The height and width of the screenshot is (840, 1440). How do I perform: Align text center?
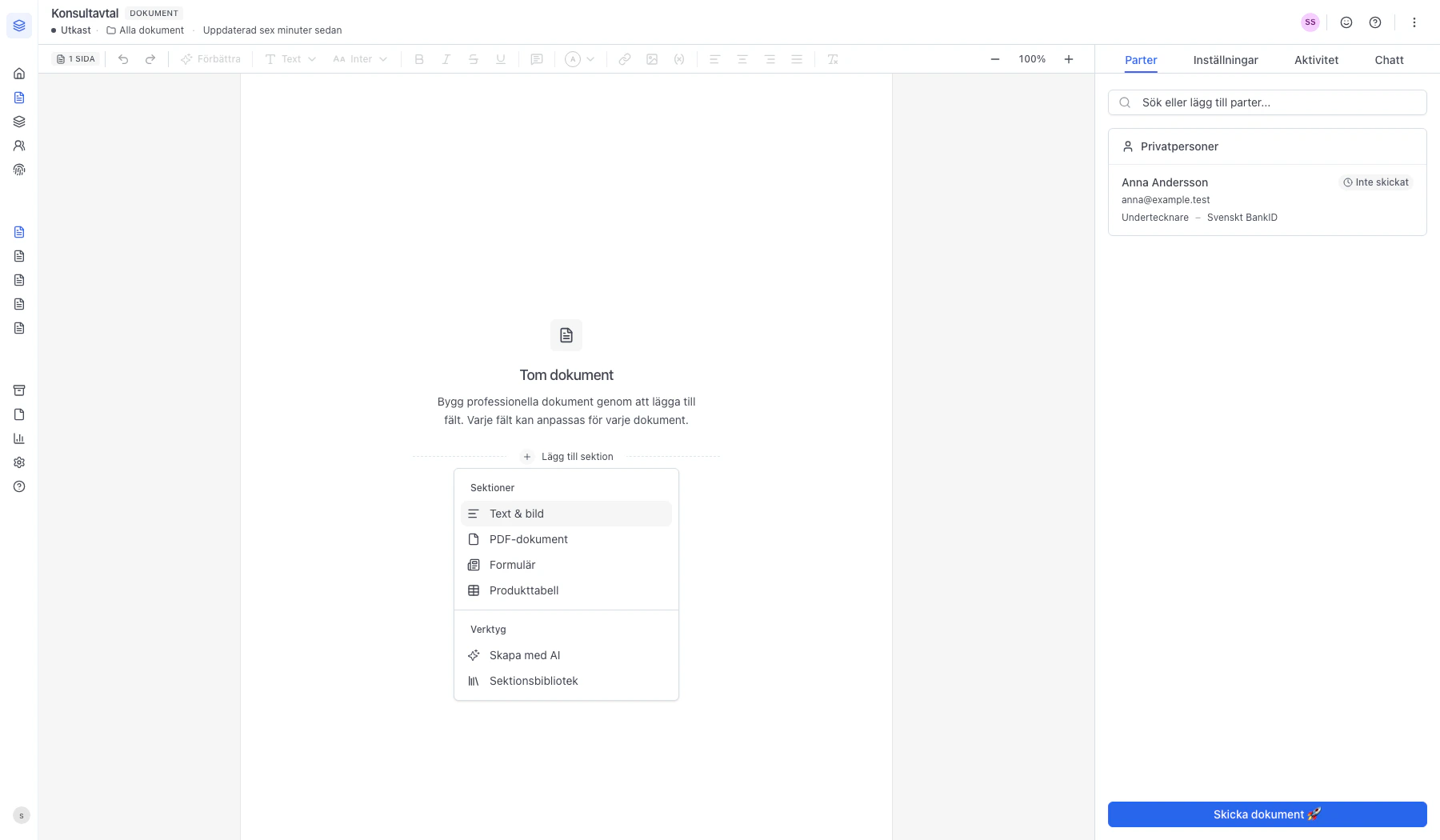pos(742,59)
